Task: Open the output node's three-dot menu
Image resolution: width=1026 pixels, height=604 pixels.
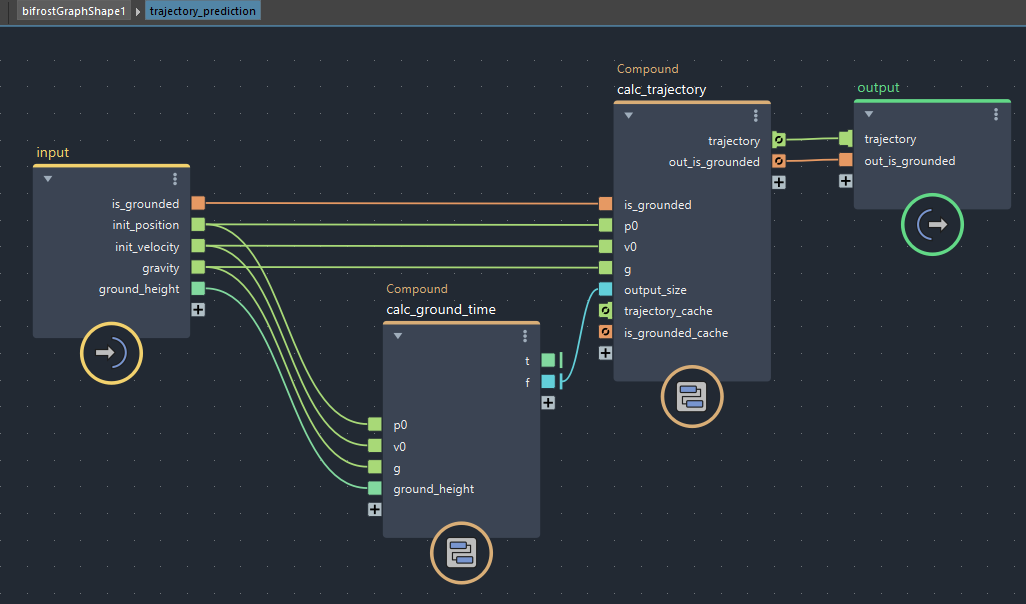Action: pos(996,114)
